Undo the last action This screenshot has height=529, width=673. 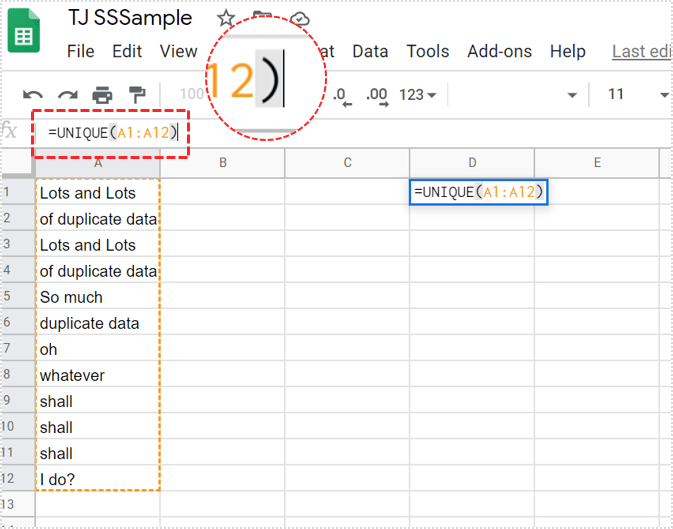32,96
